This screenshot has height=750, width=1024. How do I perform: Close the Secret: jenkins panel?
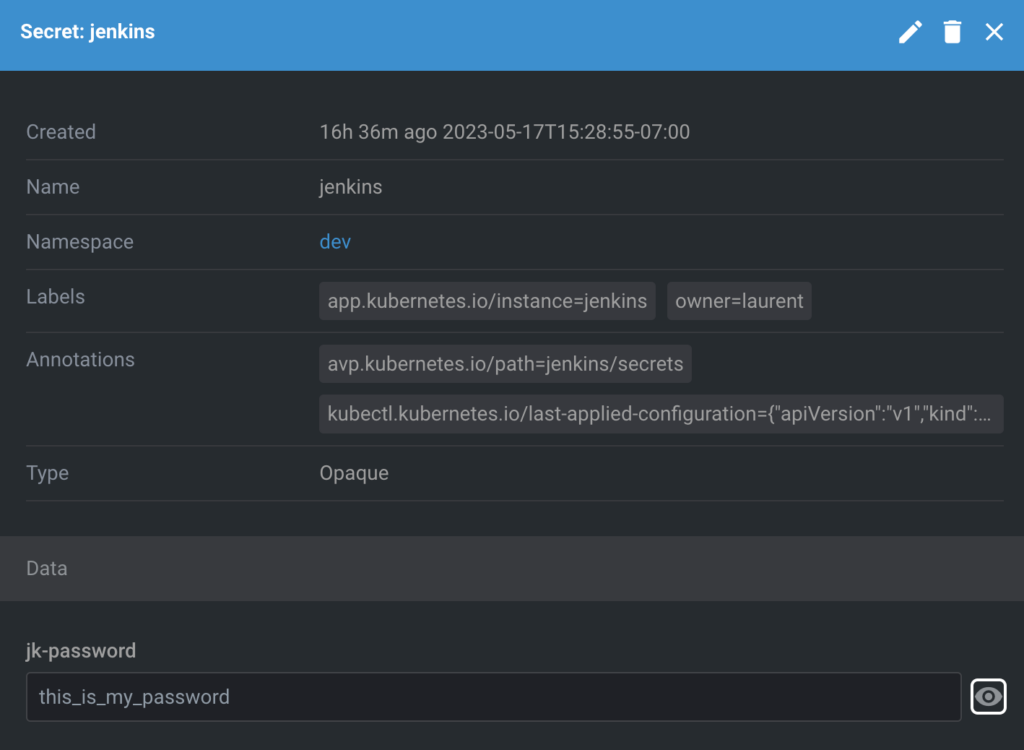click(x=994, y=32)
